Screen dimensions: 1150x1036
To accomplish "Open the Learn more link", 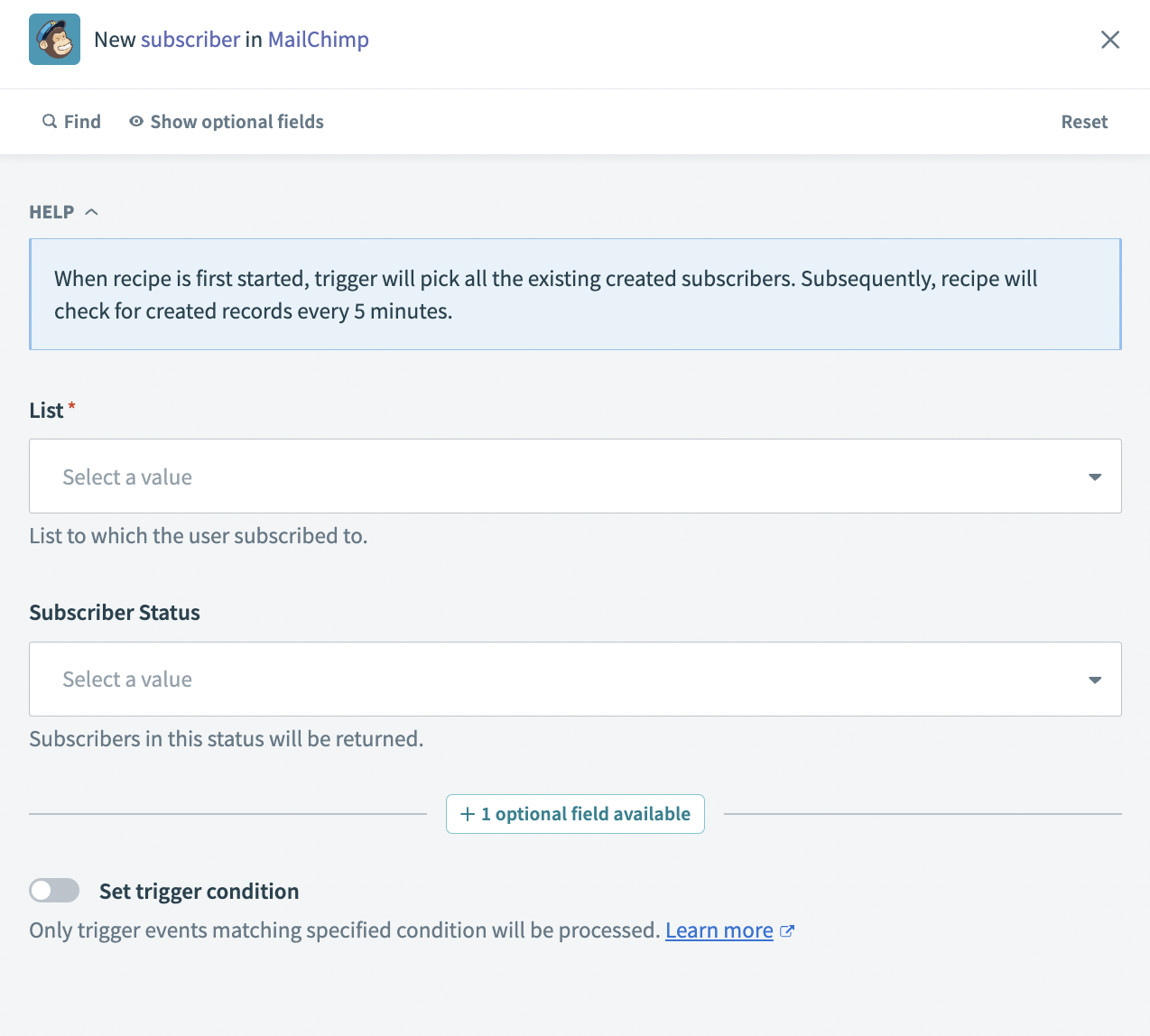I will click(x=719, y=930).
